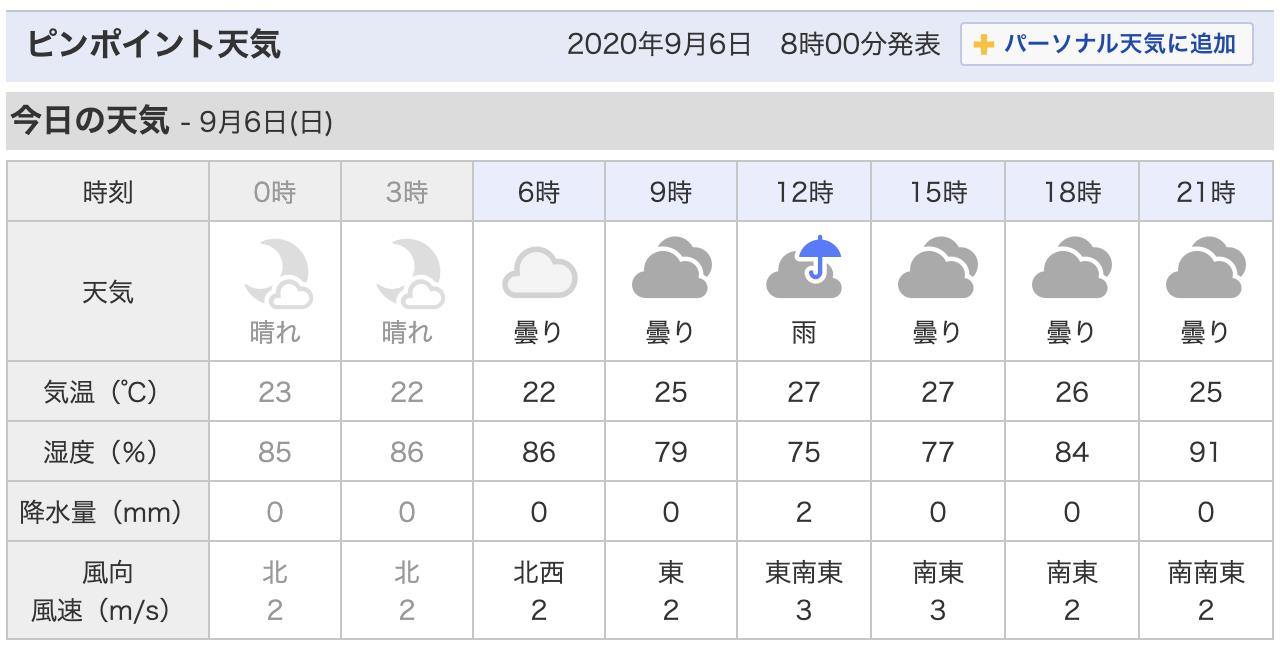
Task: Click the plus icon on パーソナル天気に追加
Action: [x=984, y=45]
